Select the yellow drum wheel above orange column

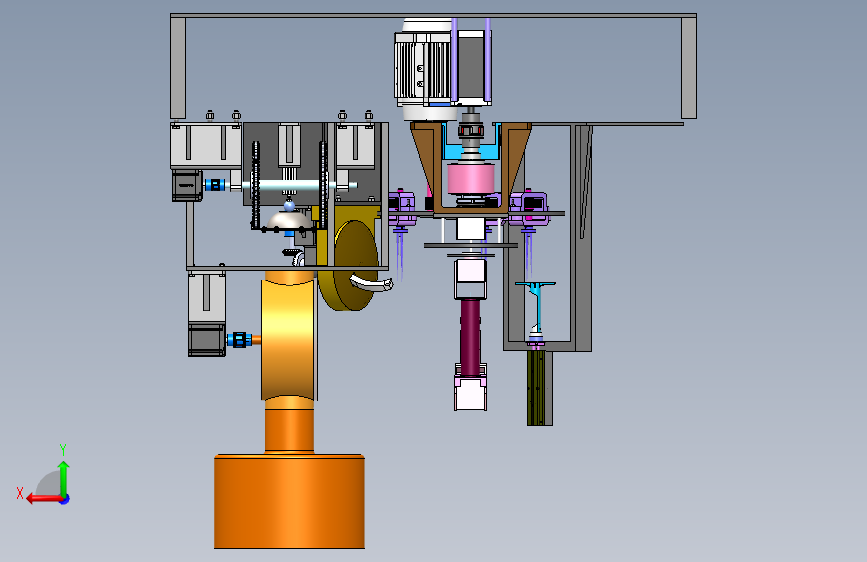289,340
